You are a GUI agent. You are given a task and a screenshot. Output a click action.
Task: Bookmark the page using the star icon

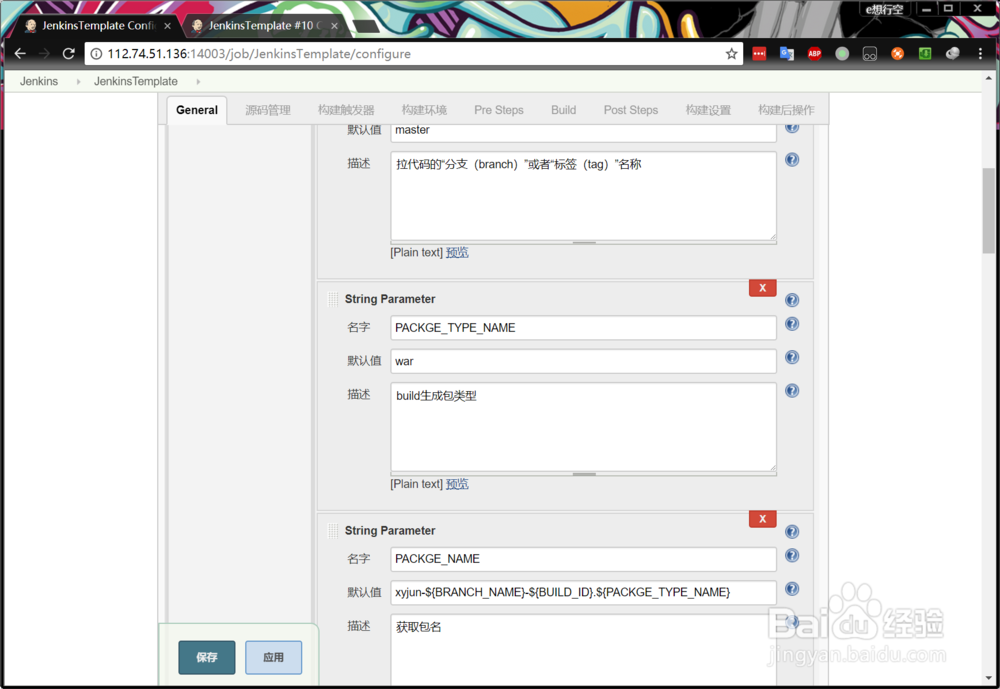point(731,54)
